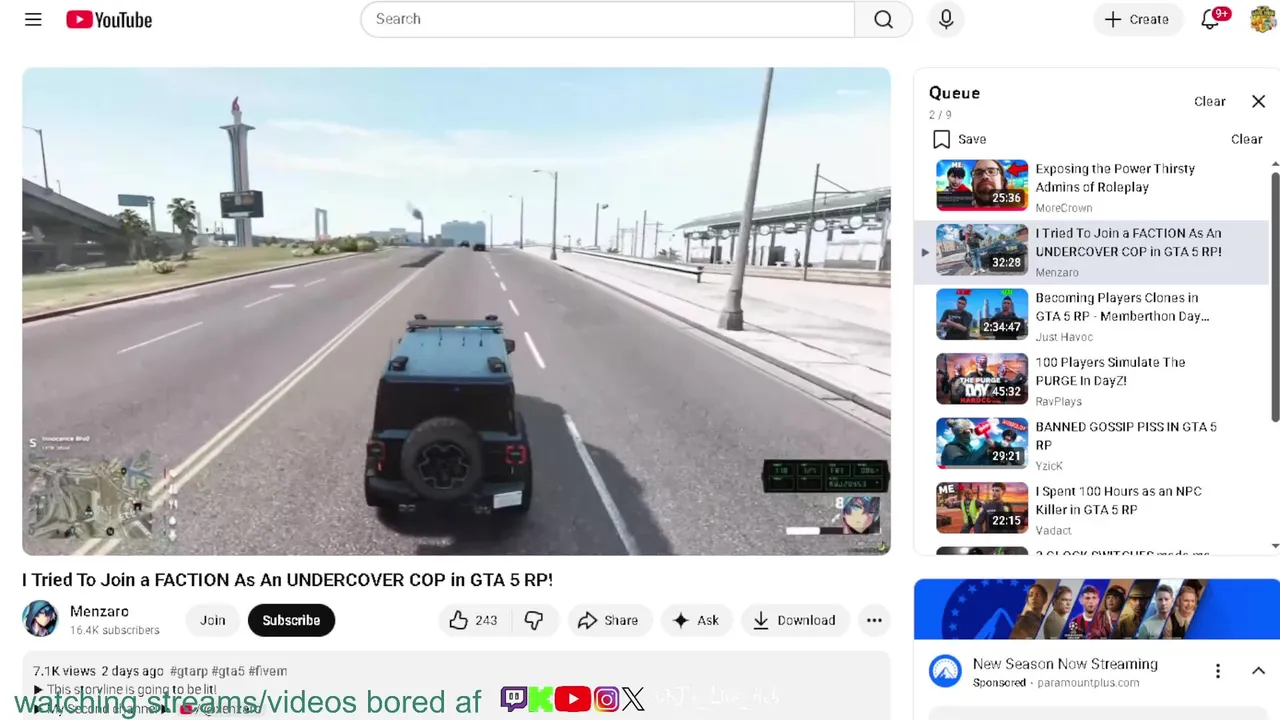
Task: Click the video title text
Action: coord(287,580)
